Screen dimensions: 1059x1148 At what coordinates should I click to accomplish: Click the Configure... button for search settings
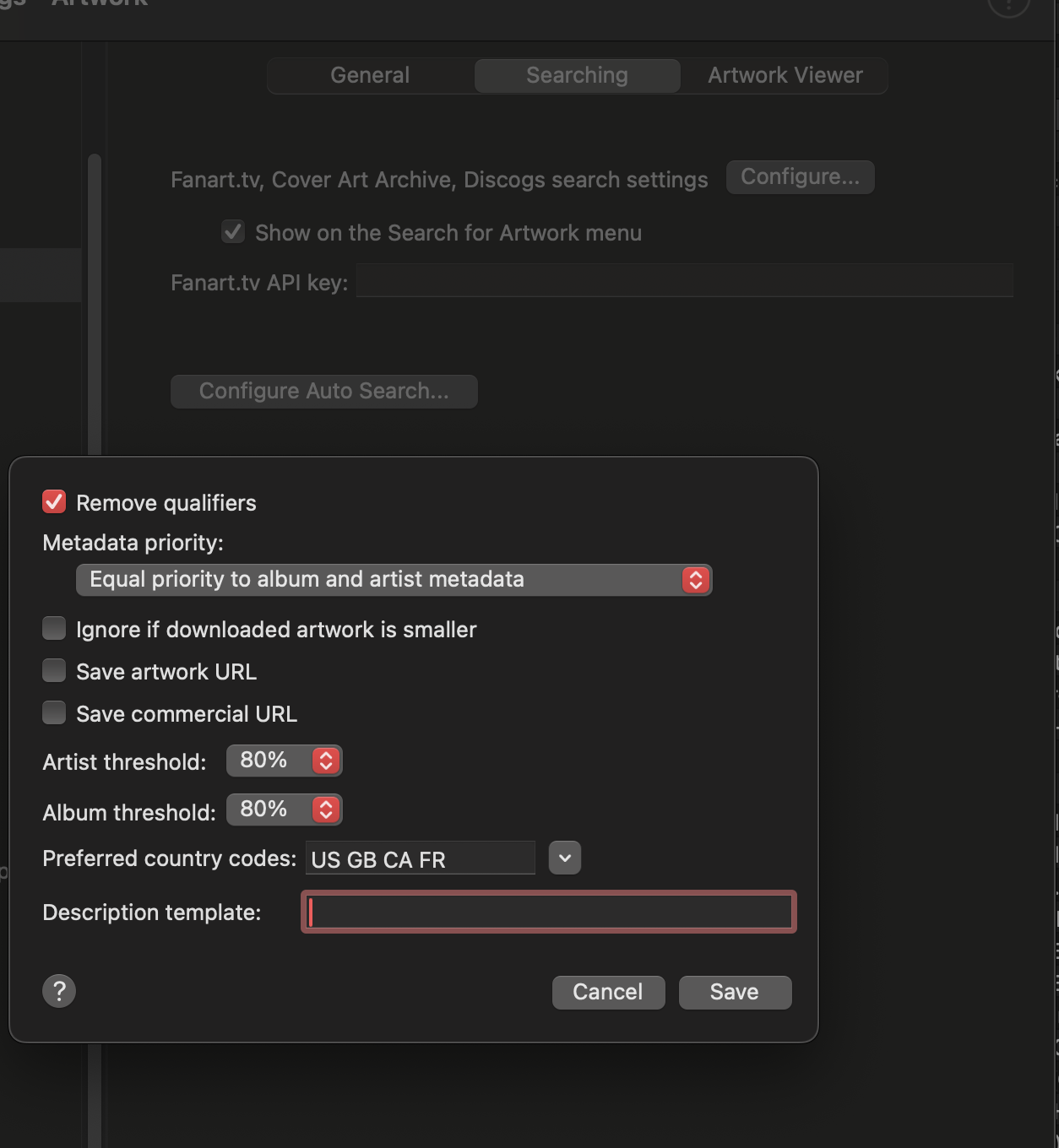(800, 177)
